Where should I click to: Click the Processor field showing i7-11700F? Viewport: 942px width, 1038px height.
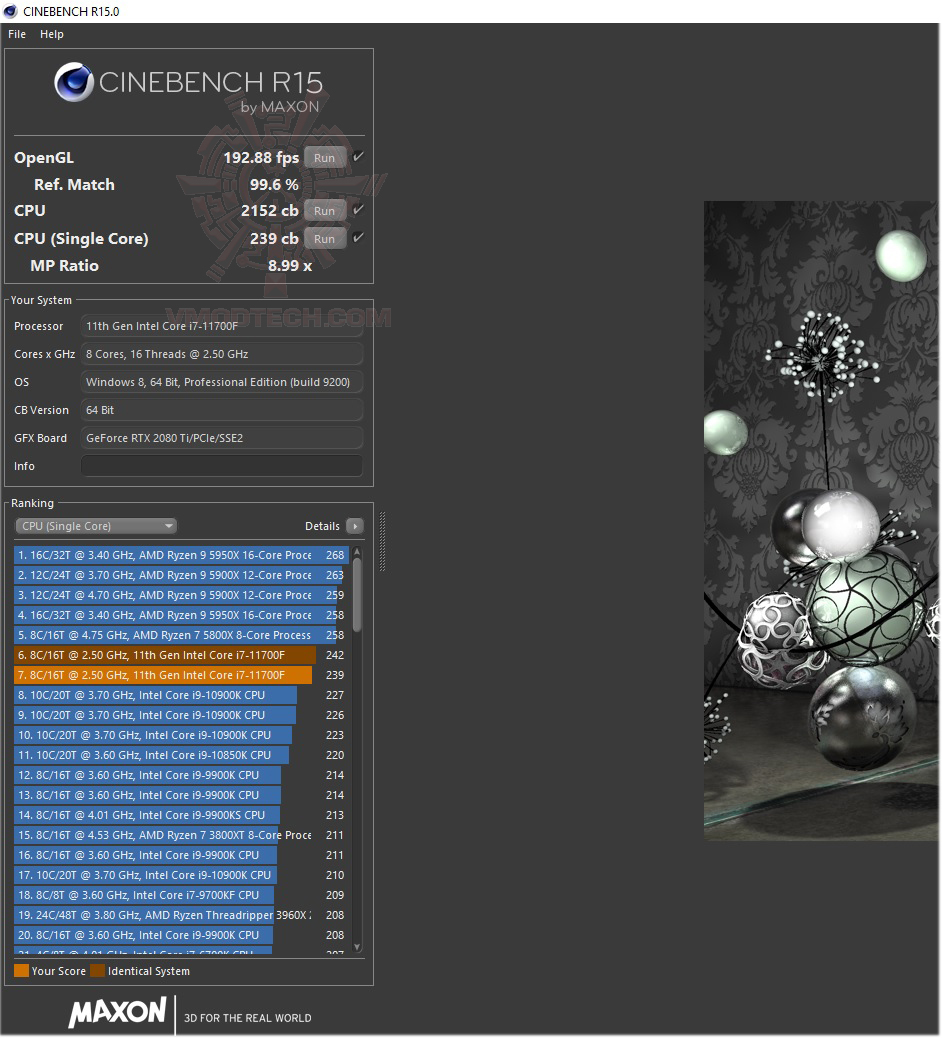coord(222,326)
